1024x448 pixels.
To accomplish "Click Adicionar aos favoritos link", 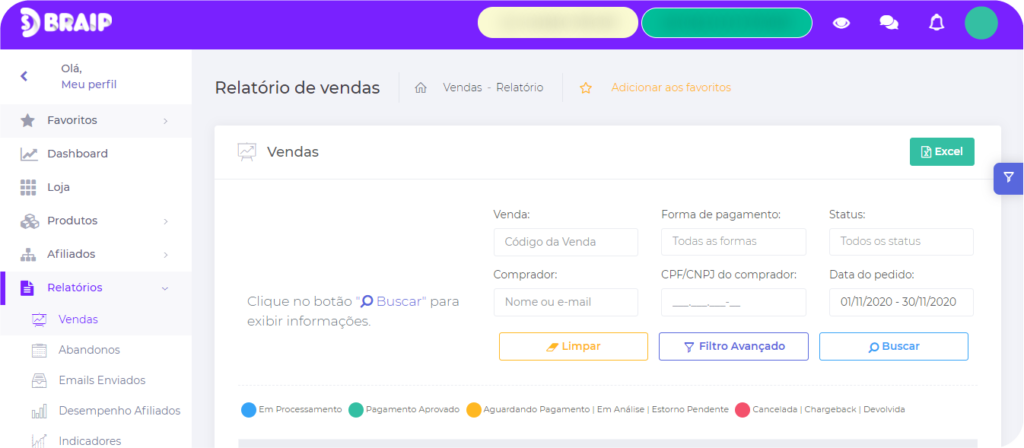I will click(671, 88).
